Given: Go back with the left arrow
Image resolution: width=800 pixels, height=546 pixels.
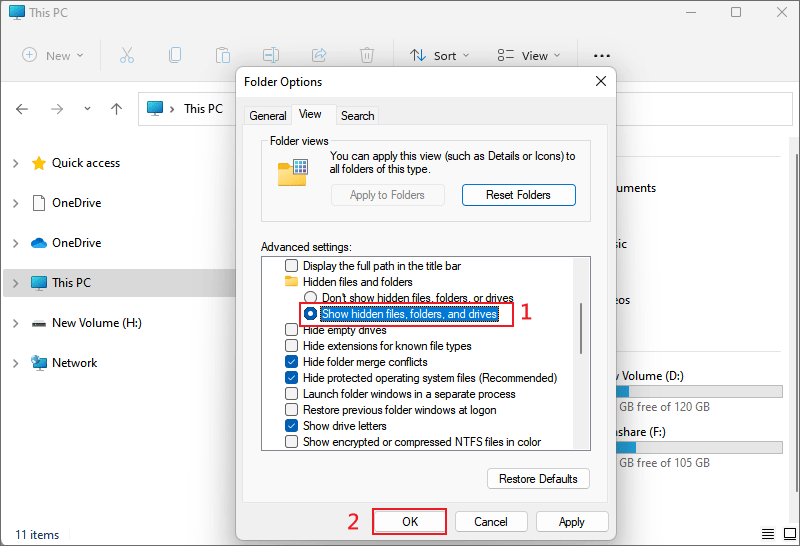Looking at the screenshot, I should tap(22, 109).
